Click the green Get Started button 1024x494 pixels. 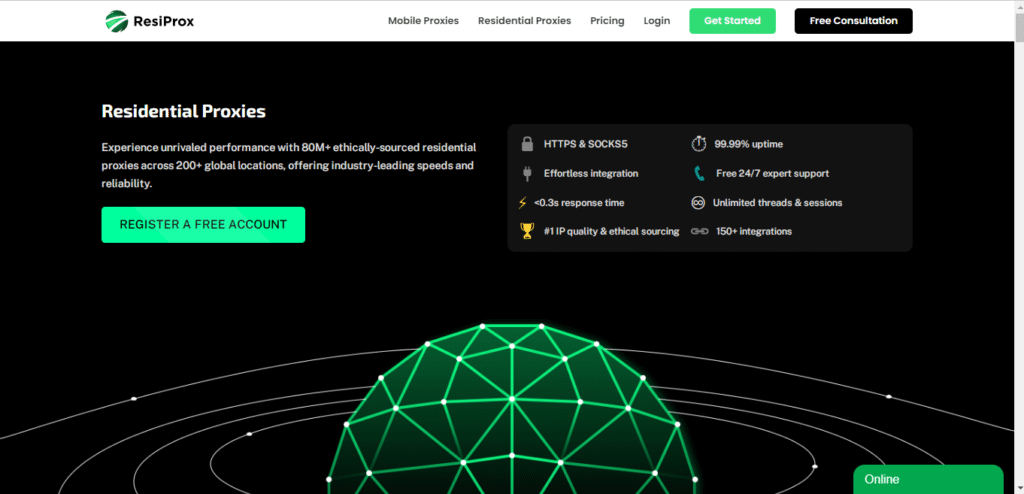point(732,21)
